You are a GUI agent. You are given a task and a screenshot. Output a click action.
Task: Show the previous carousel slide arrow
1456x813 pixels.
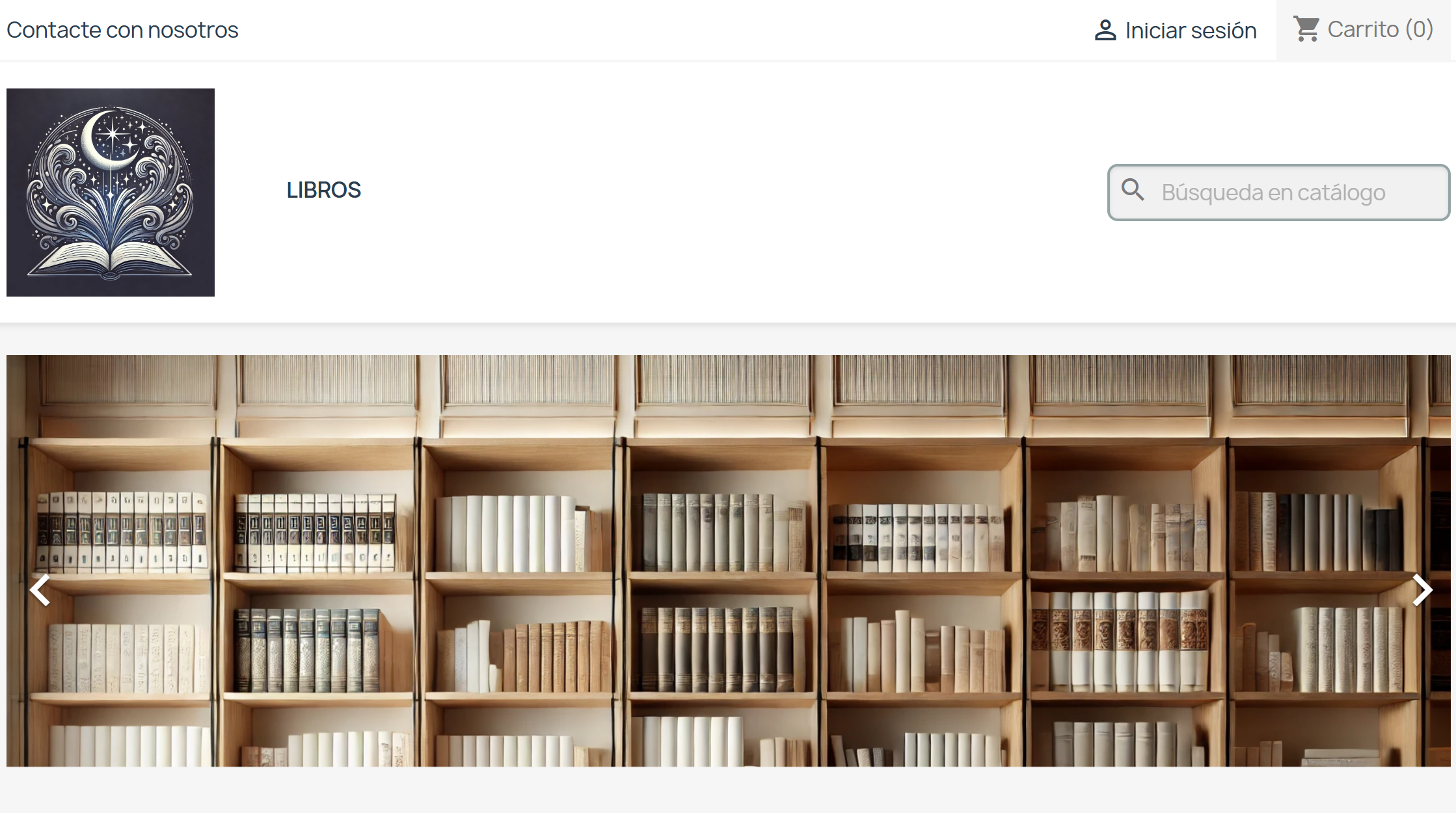coord(40,590)
